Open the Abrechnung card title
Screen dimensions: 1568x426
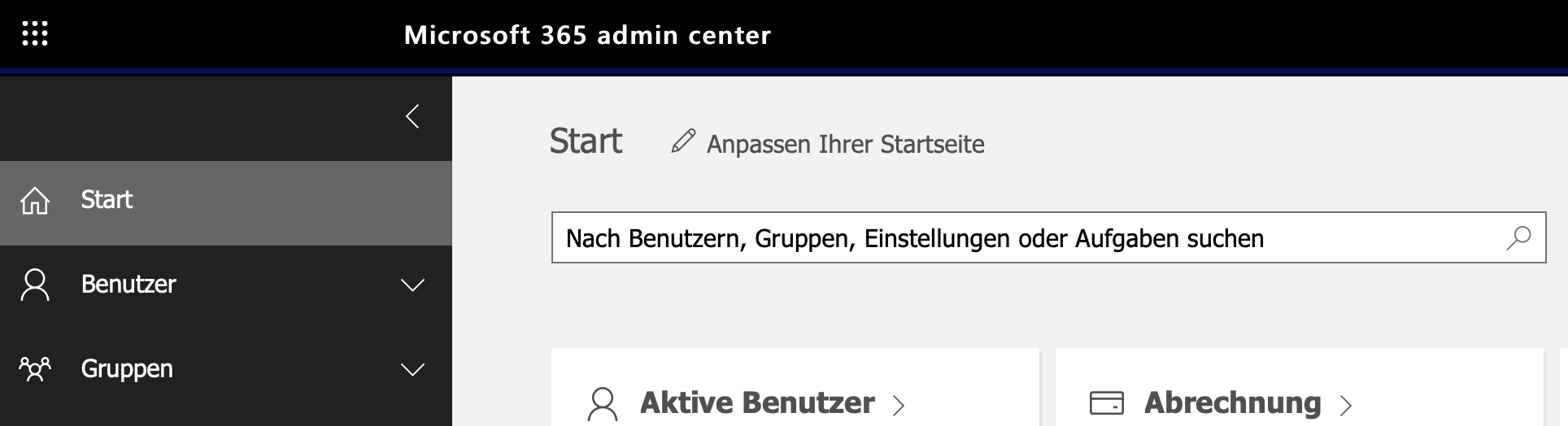click(1232, 403)
